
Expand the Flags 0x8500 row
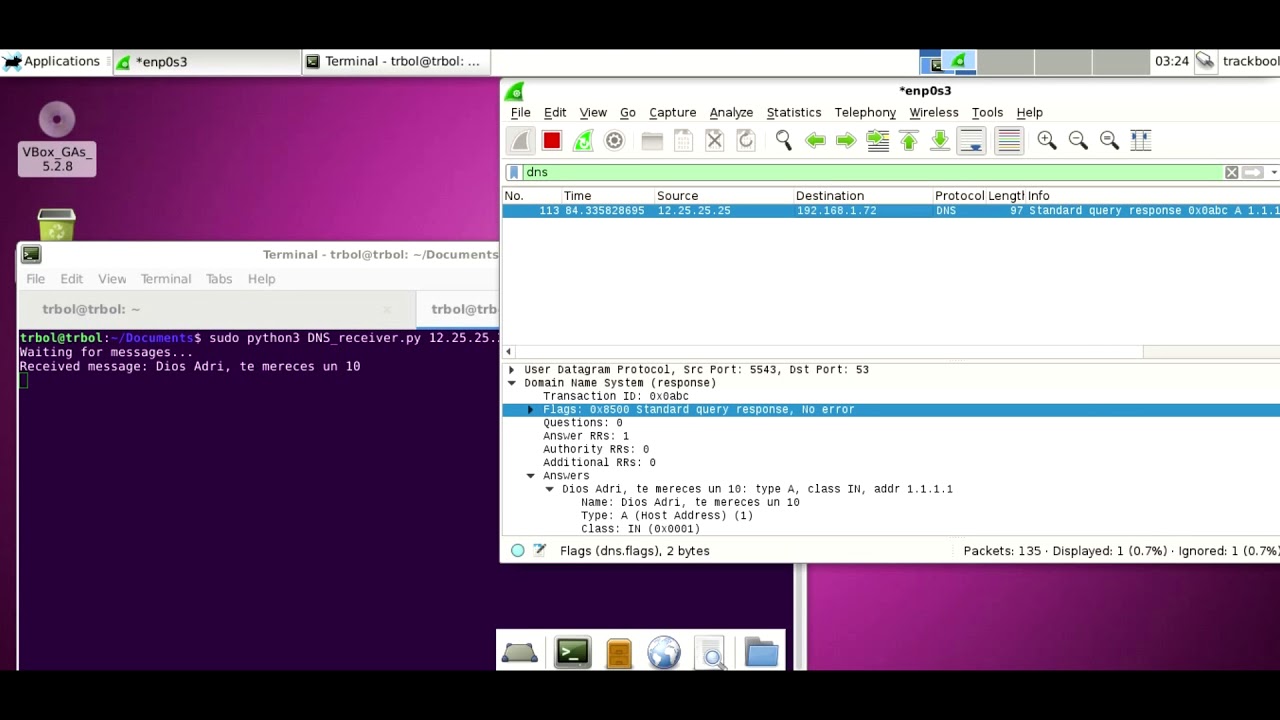click(531, 410)
